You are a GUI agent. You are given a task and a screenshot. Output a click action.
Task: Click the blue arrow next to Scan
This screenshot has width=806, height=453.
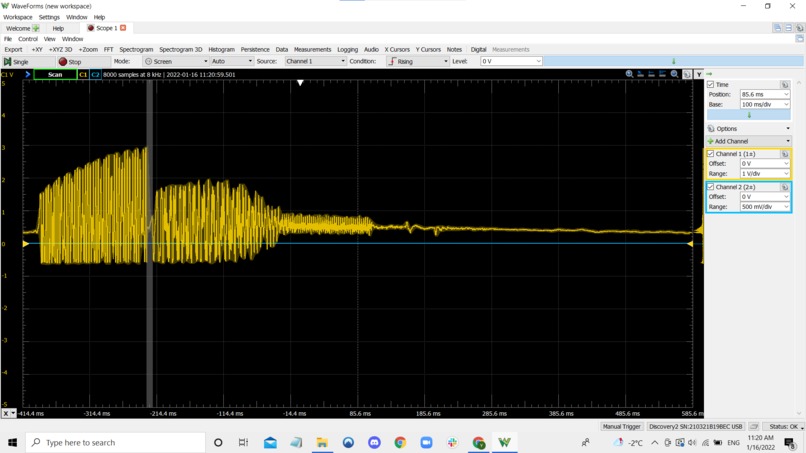coord(28,75)
